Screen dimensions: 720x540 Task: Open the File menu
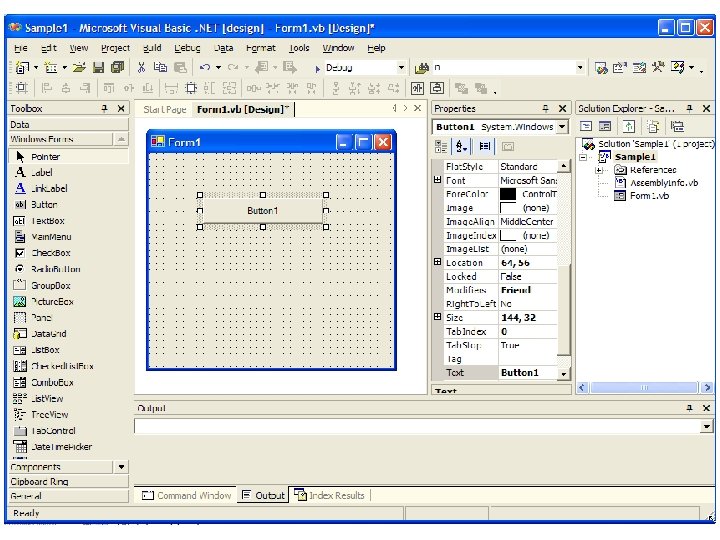[x=21, y=48]
